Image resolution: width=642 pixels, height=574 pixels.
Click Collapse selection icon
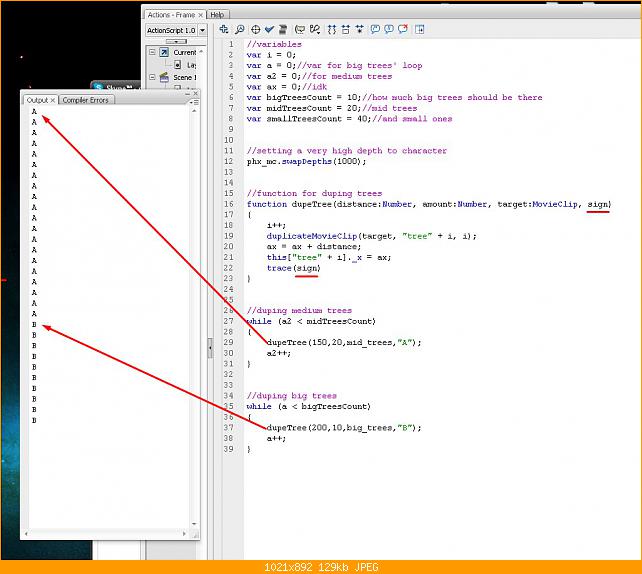[x=346, y=29]
